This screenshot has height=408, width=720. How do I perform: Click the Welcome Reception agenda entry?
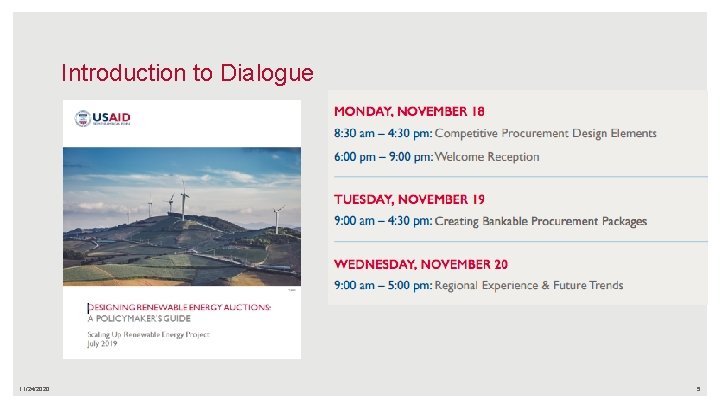(x=487, y=157)
